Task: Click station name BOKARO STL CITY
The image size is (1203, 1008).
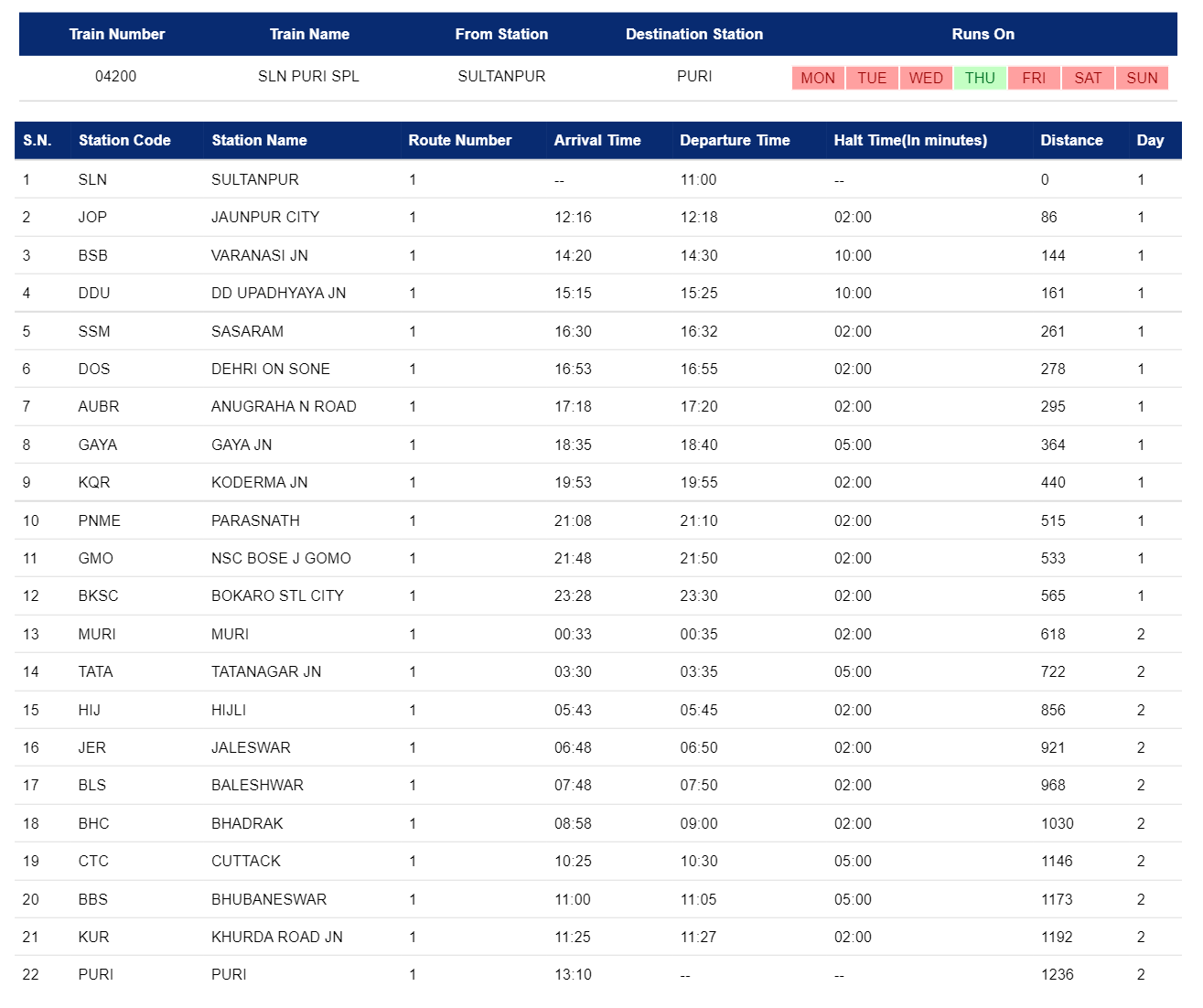Action: coord(277,595)
